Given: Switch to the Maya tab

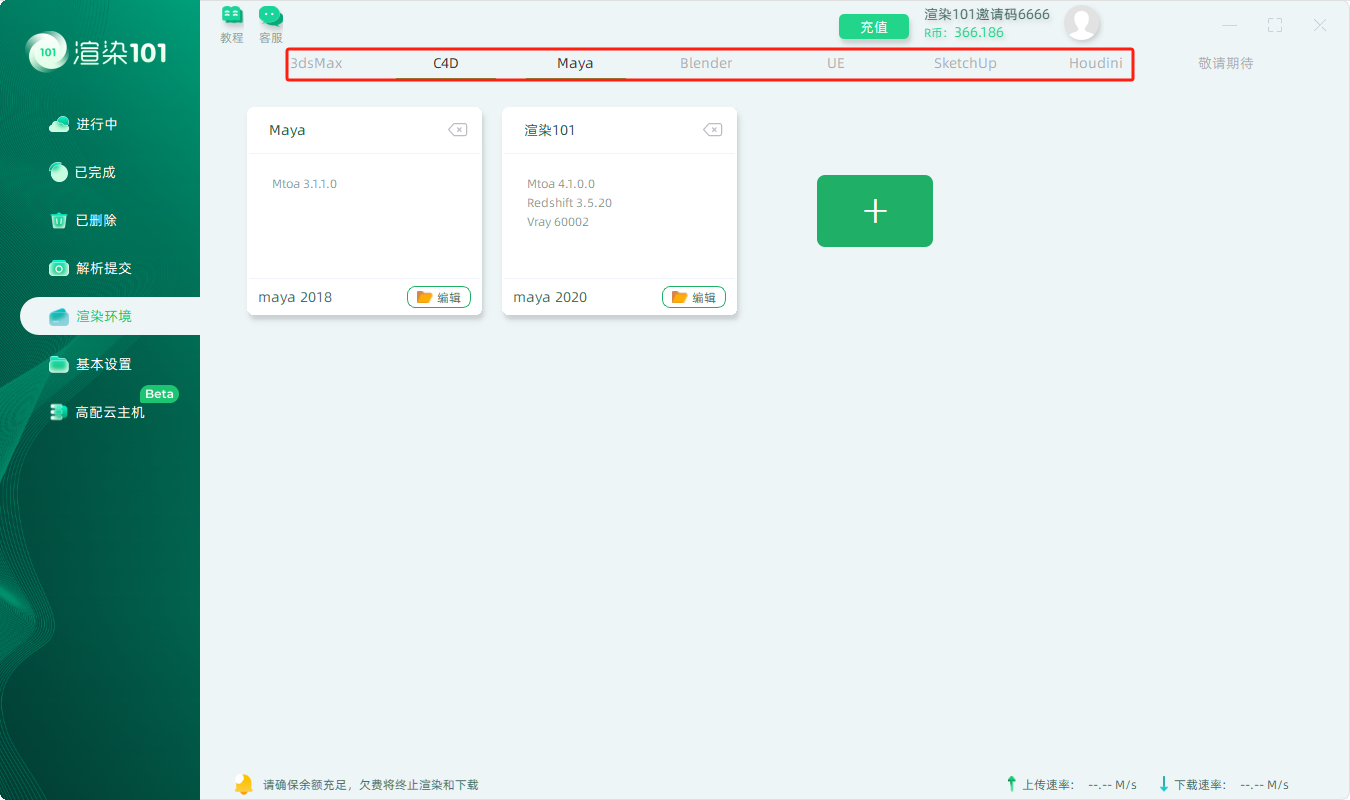Looking at the screenshot, I should (575, 63).
